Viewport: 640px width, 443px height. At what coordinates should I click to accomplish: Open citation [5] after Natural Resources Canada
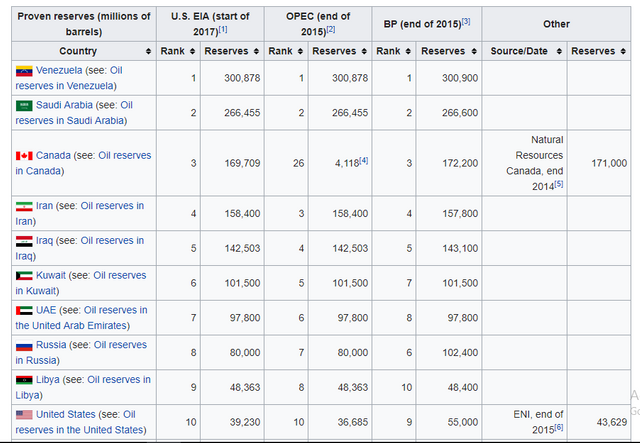tap(559, 184)
